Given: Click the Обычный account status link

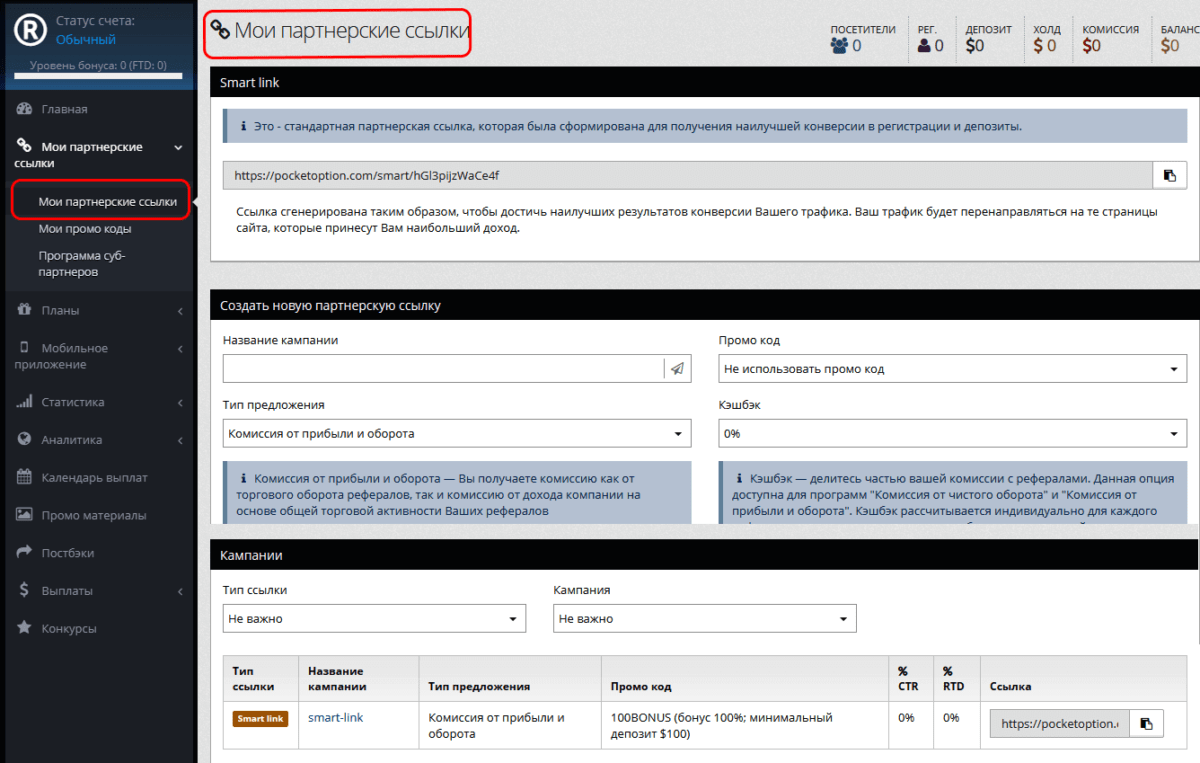Looking at the screenshot, I should click(x=86, y=40).
